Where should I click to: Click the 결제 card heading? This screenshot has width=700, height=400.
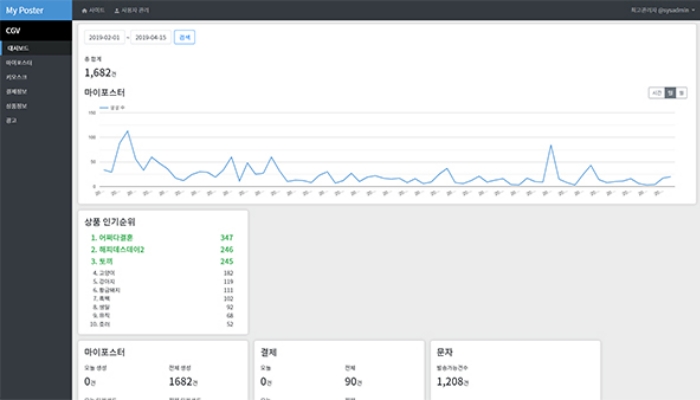[x=269, y=352]
